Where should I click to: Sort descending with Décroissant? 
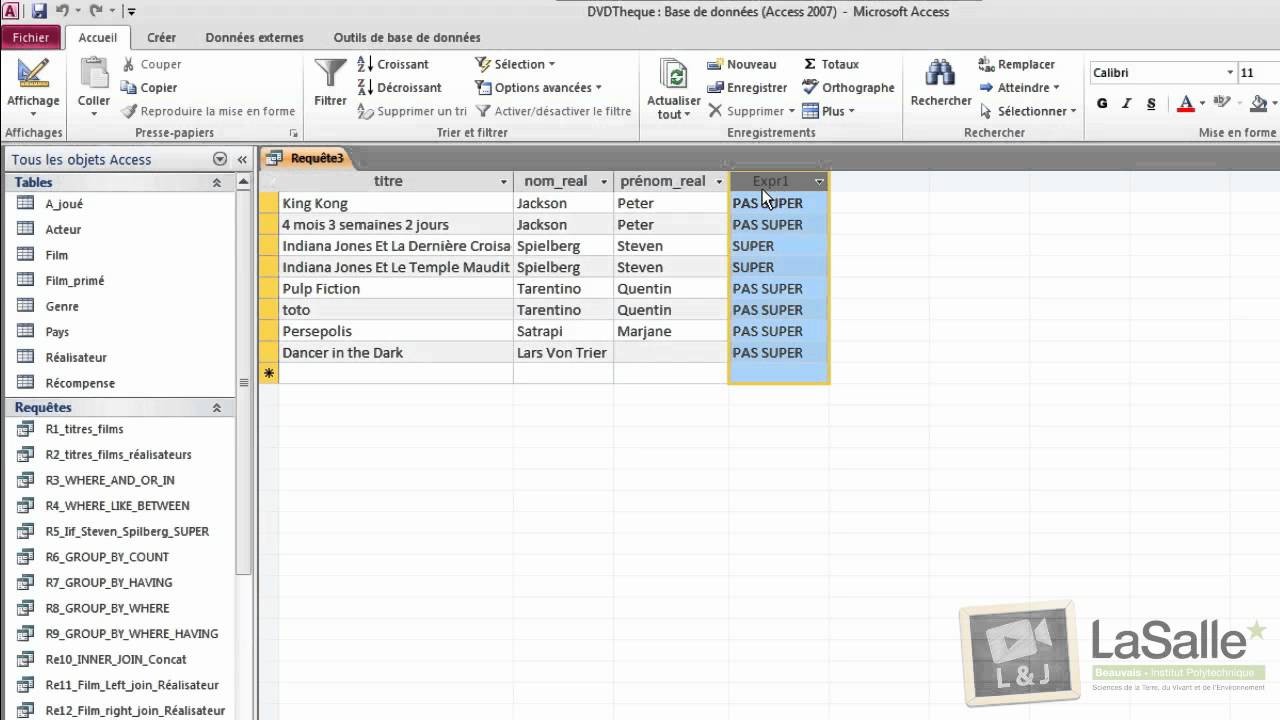399,88
